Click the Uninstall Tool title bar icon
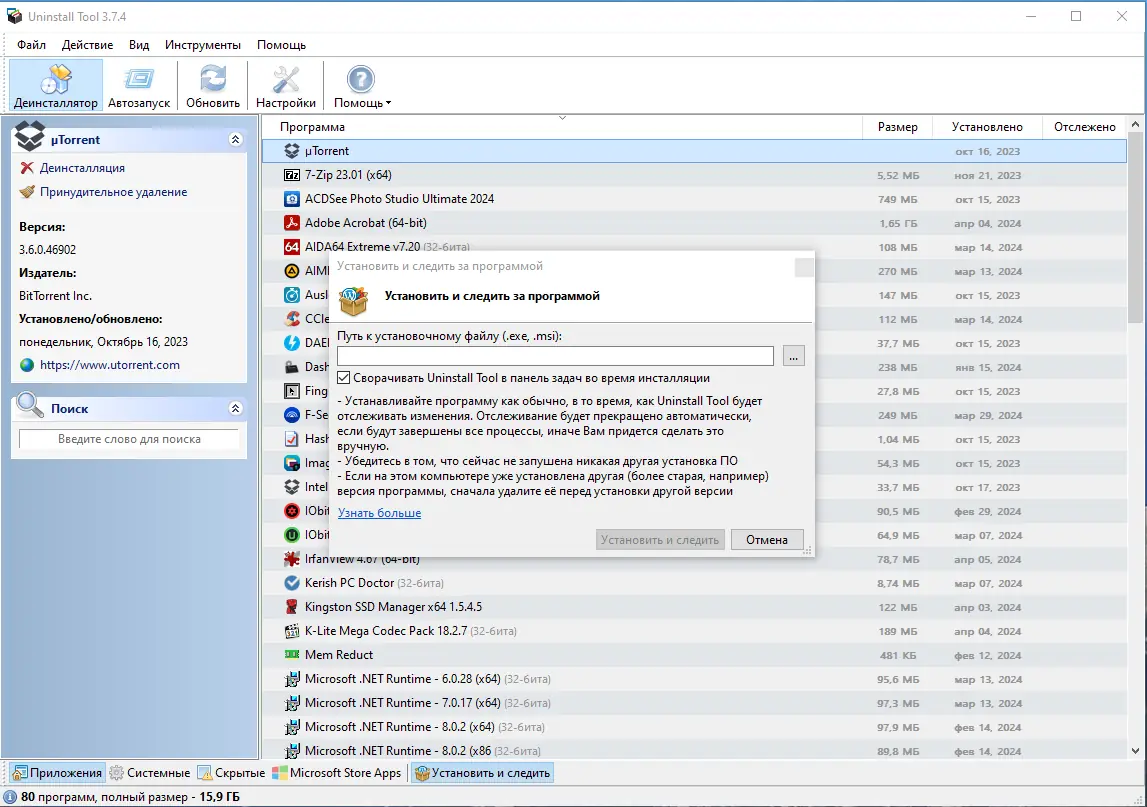Viewport: 1147px width, 807px height. click(15, 16)
